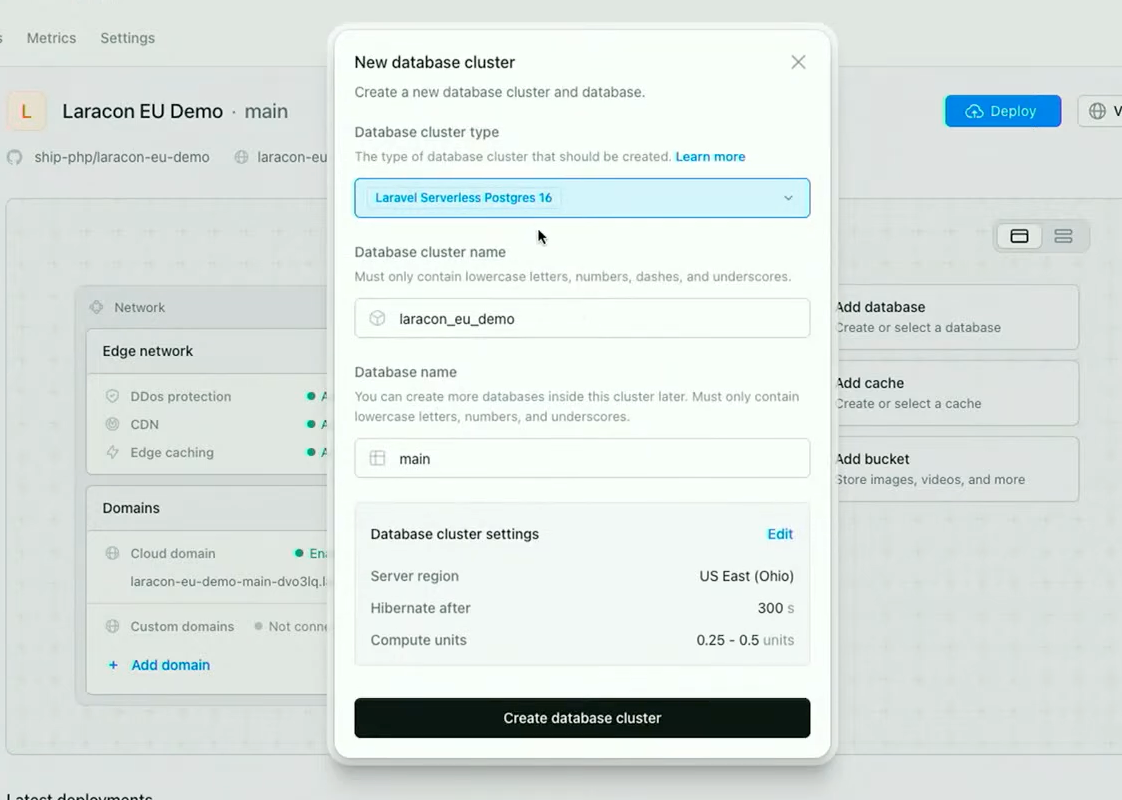The height and width of the screenshot is (800, 1122).
Task: Click the Custom domains globe icon
Action: 112,626
